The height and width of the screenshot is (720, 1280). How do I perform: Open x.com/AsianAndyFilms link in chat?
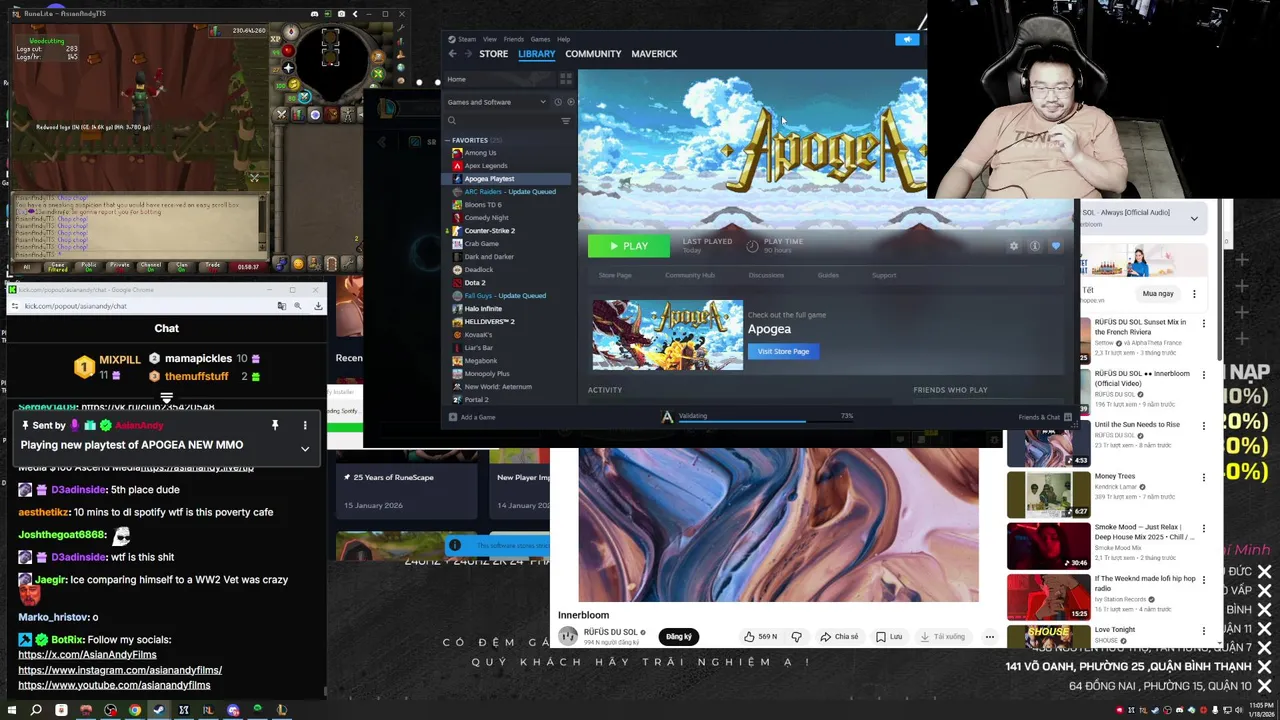point(87,655)
